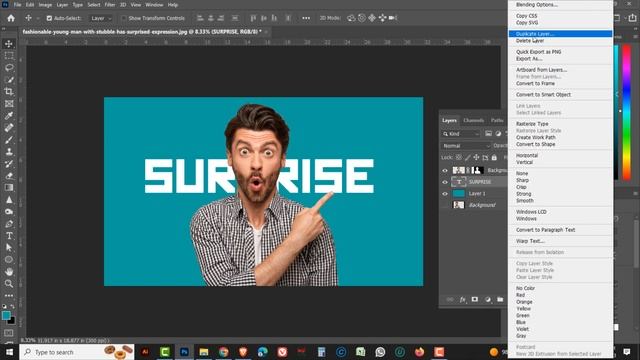Screen dimensions: 640x360
Task: Open the Kind filter dropdown
Action: click(461, 134)
